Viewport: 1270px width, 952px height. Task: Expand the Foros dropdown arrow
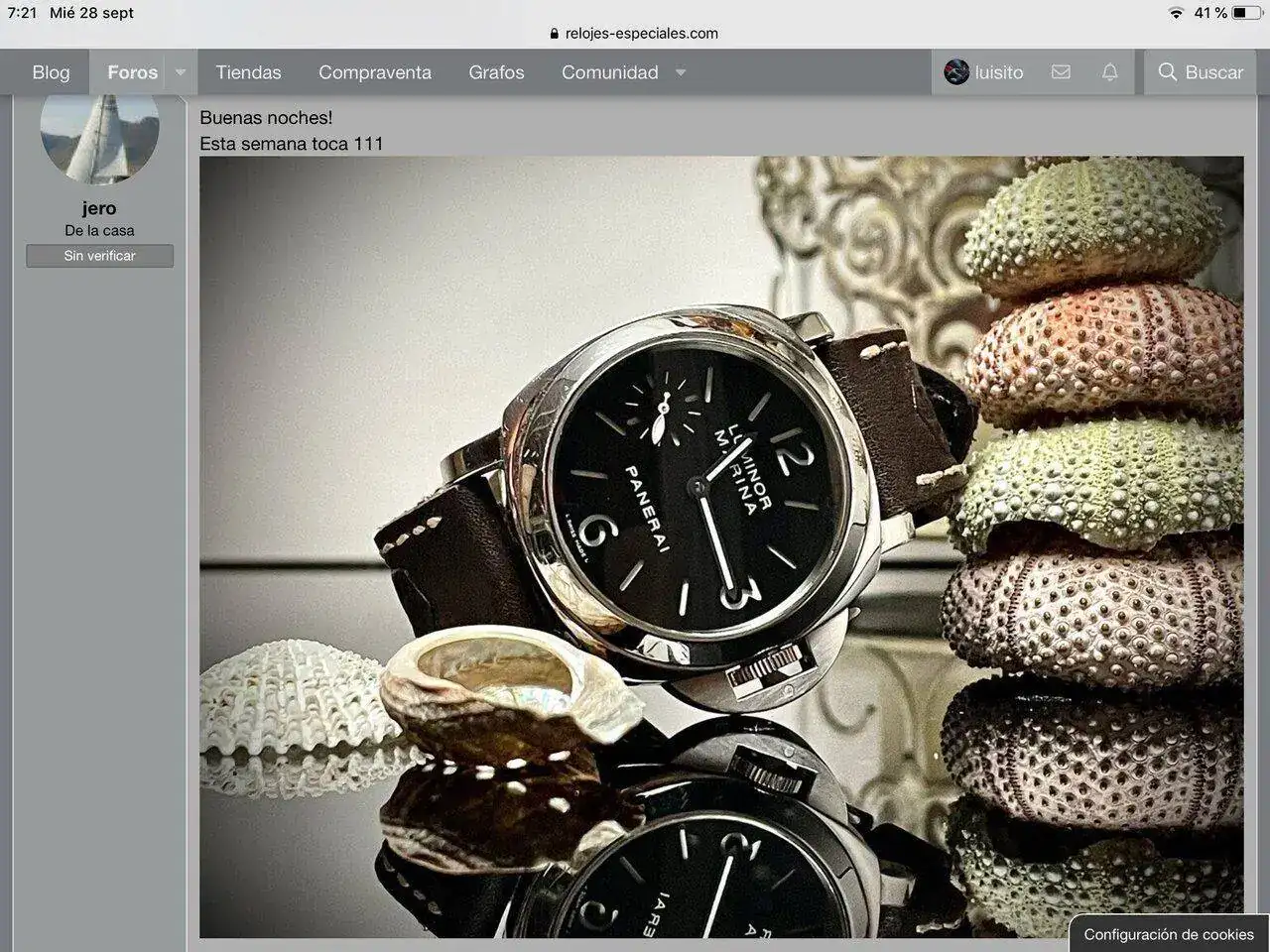[181, 72]
